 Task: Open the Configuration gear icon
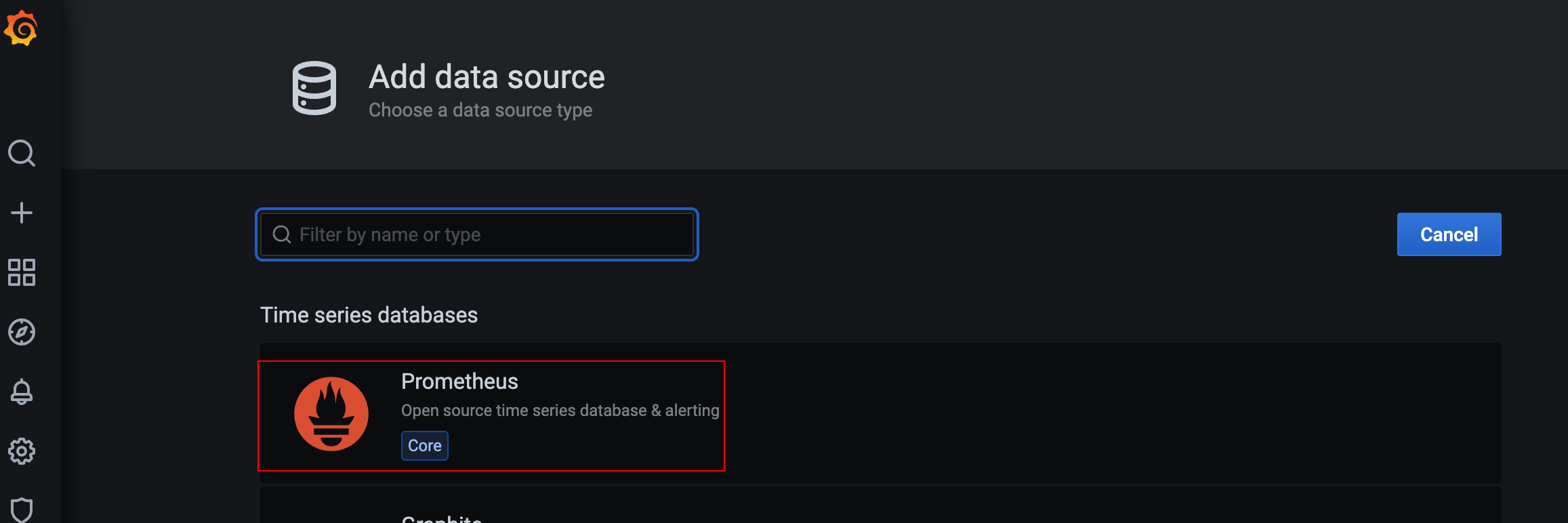(x=22, y=451)
